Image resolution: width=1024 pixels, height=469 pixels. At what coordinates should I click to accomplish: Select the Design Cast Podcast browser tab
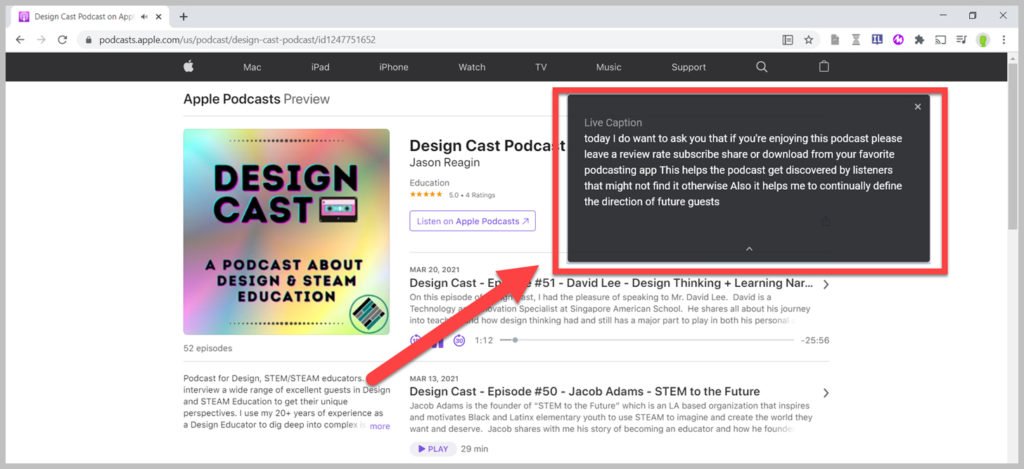coord(90,16)
